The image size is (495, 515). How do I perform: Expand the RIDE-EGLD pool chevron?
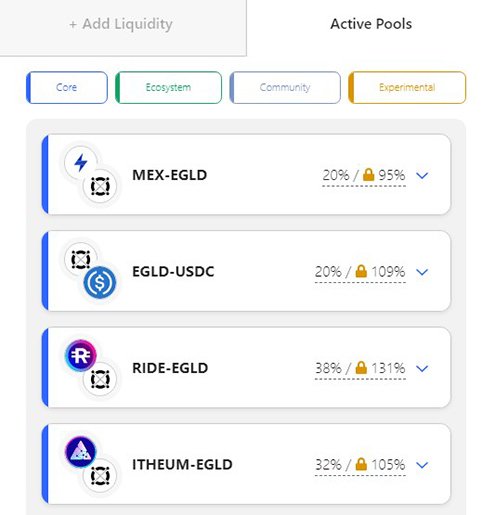tap(422, 368)
